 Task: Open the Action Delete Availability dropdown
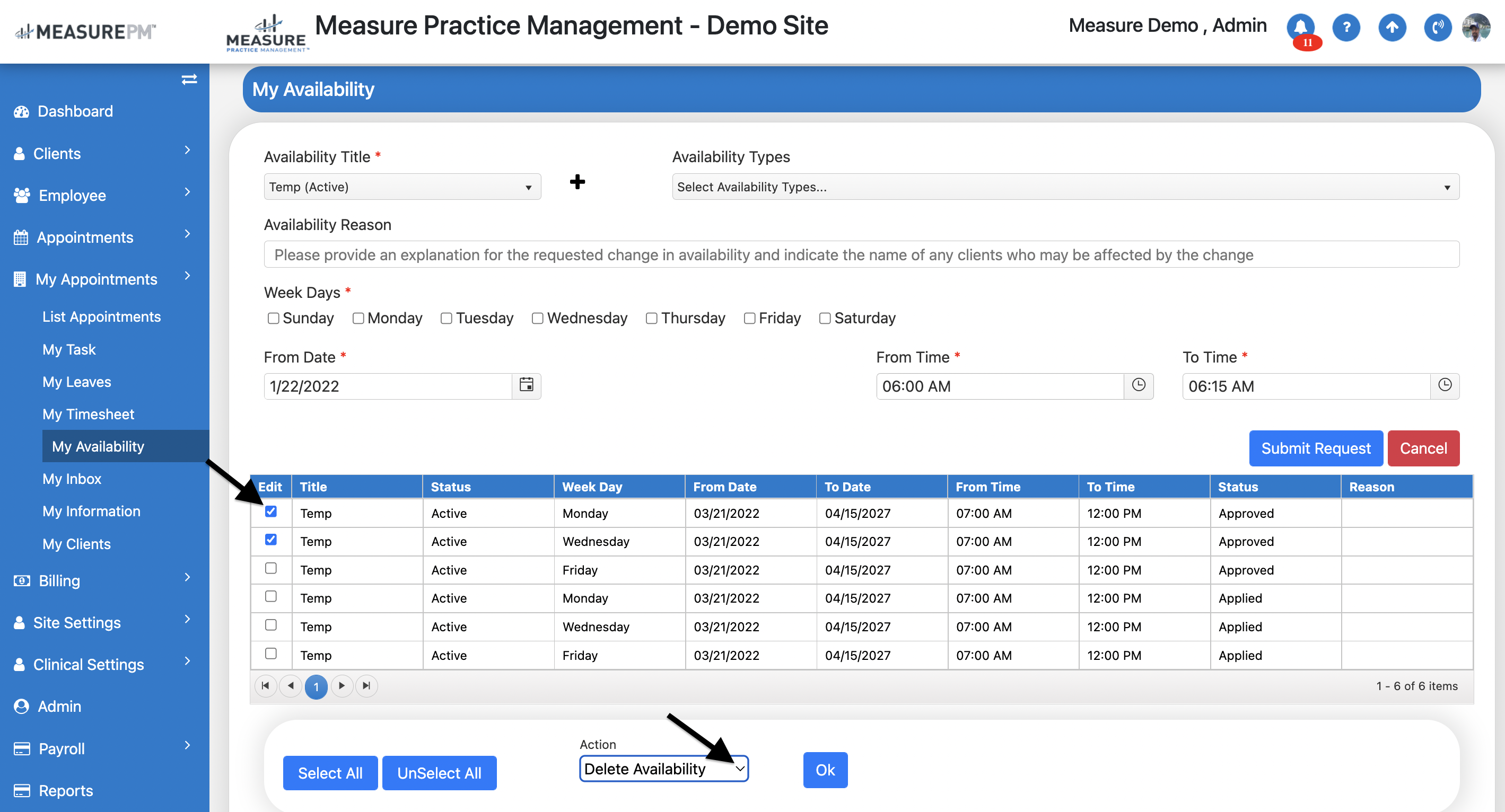tap(664, 769)
